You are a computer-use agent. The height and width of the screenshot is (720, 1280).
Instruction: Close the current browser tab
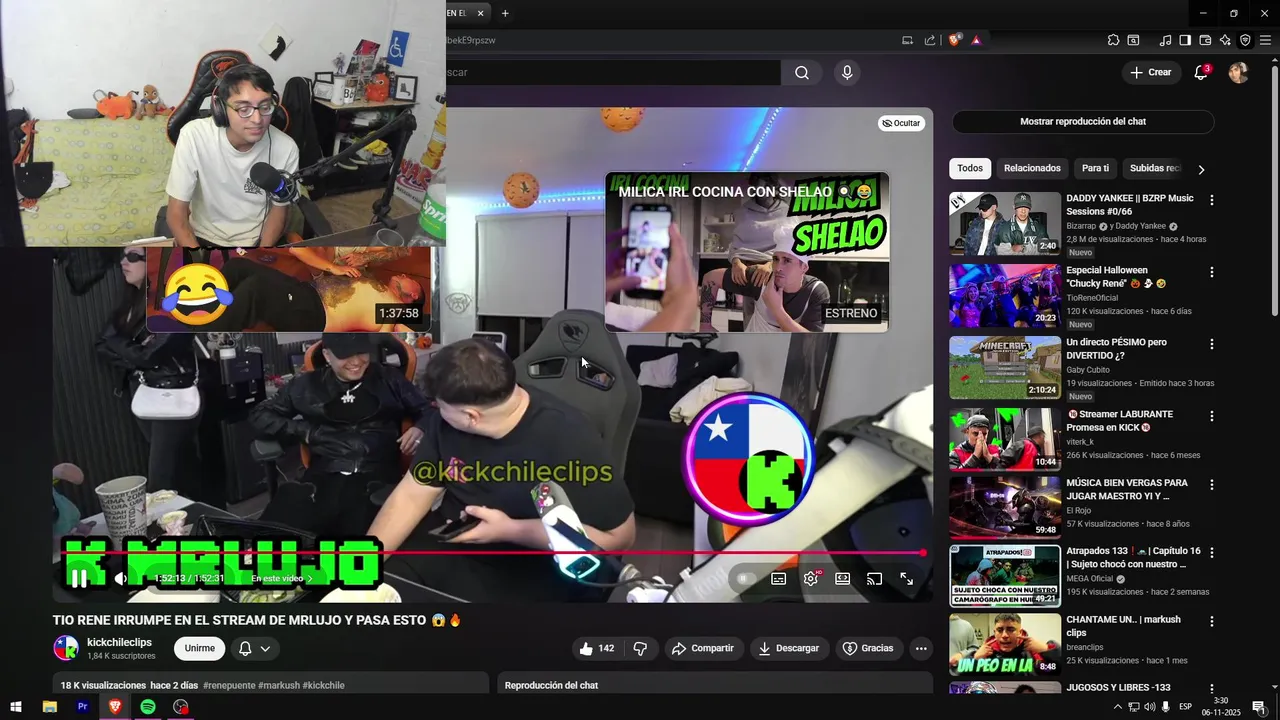pos(480,13)
